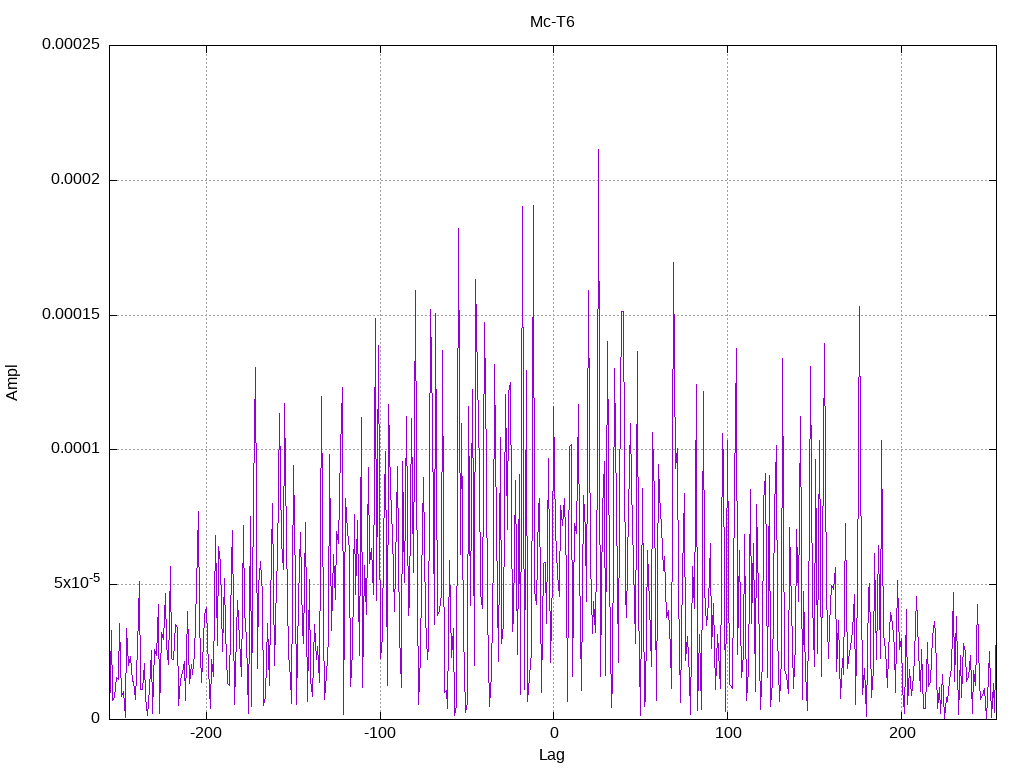1024x768 pixels.
Task: Click the 200 x-axis tick label
Action: pyautogui.click(x=901, y=733)
